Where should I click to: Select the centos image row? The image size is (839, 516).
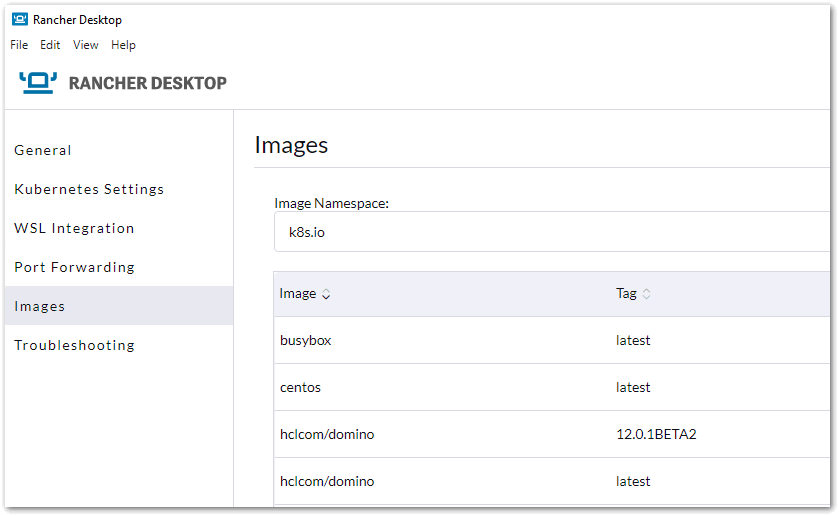[x=552, y=388]
